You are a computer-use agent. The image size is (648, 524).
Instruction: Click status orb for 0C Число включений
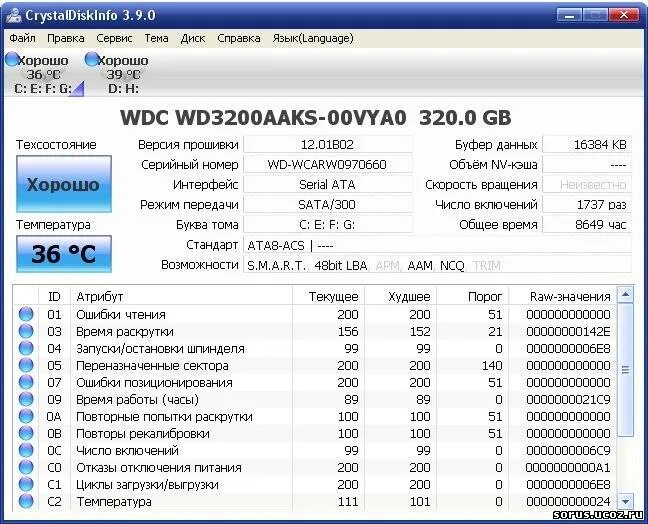coord(26,450)
